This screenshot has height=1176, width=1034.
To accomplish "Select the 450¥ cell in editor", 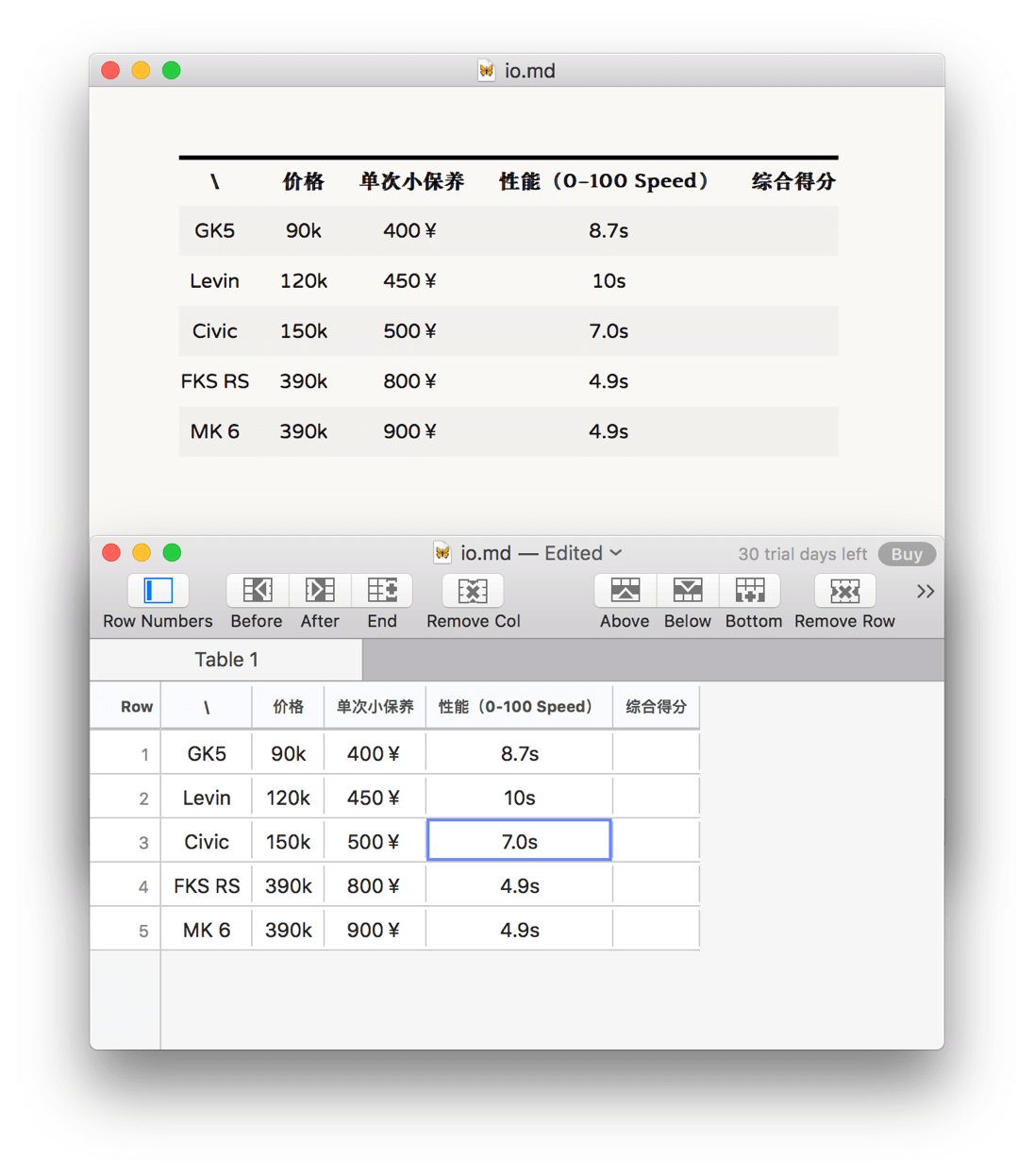I will pos(375,798).
